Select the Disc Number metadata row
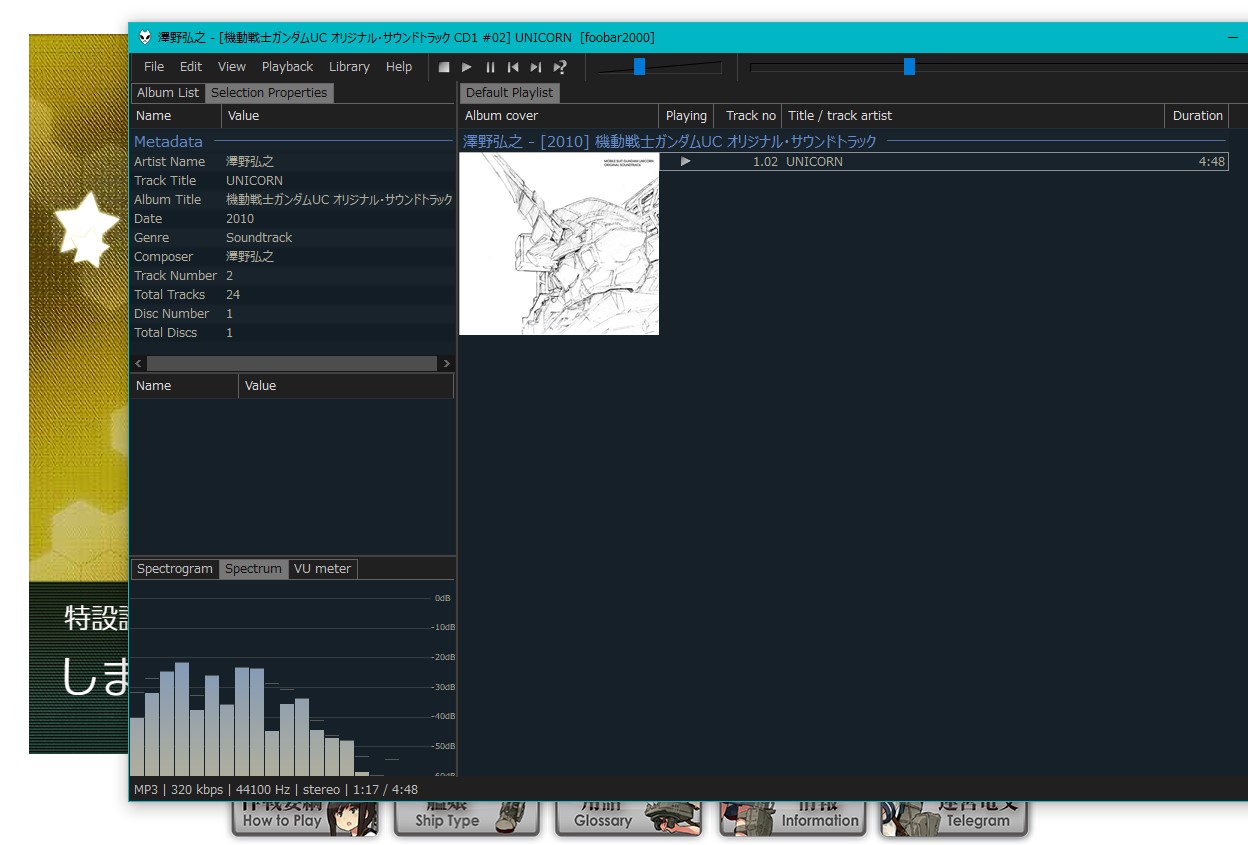Image resolution: width=1248 pixels, height=845 pixels. (x=293, y=314)
